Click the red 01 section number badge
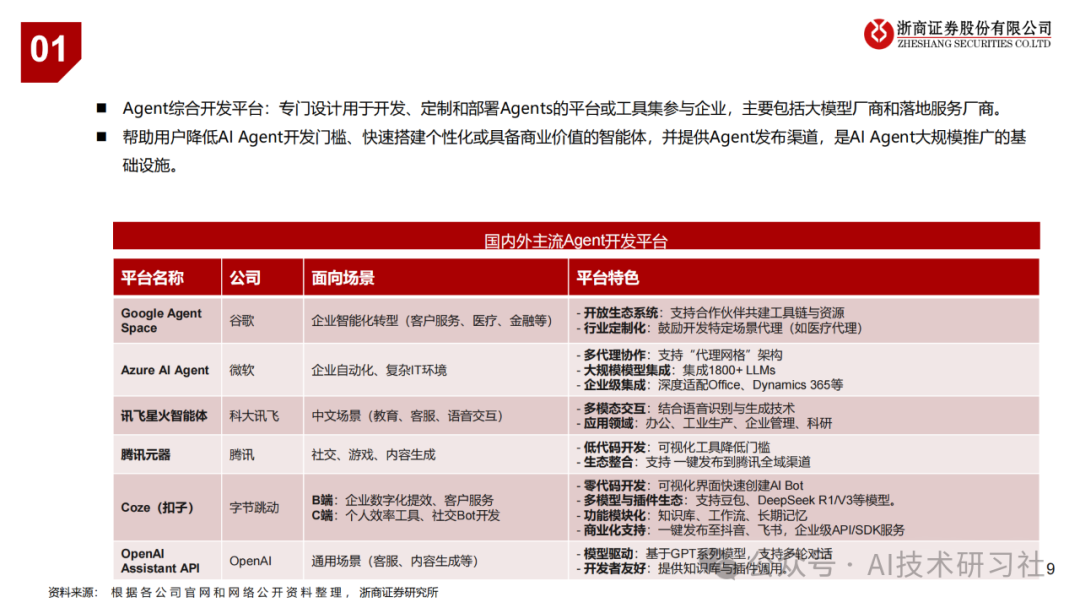 tap(51, 52)
